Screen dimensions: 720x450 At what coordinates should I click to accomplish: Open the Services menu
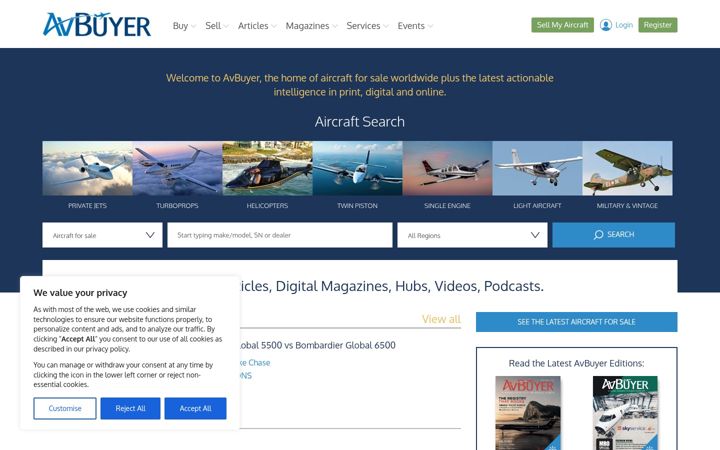(367, 26)
